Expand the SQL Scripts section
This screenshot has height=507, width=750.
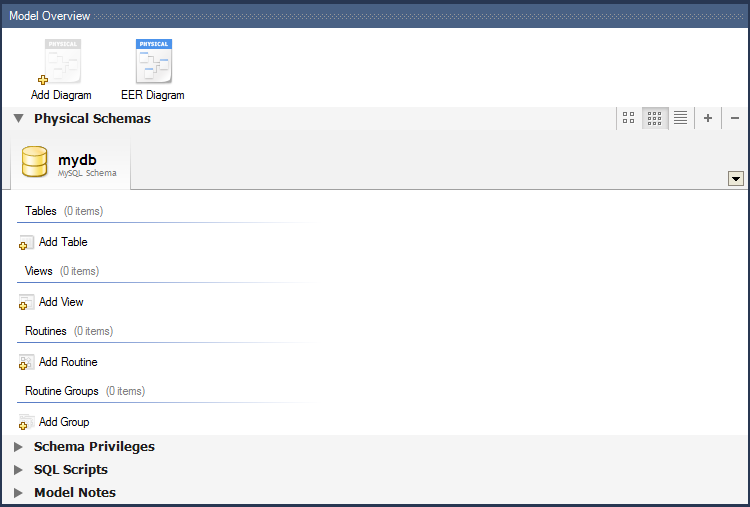(19, 470)
